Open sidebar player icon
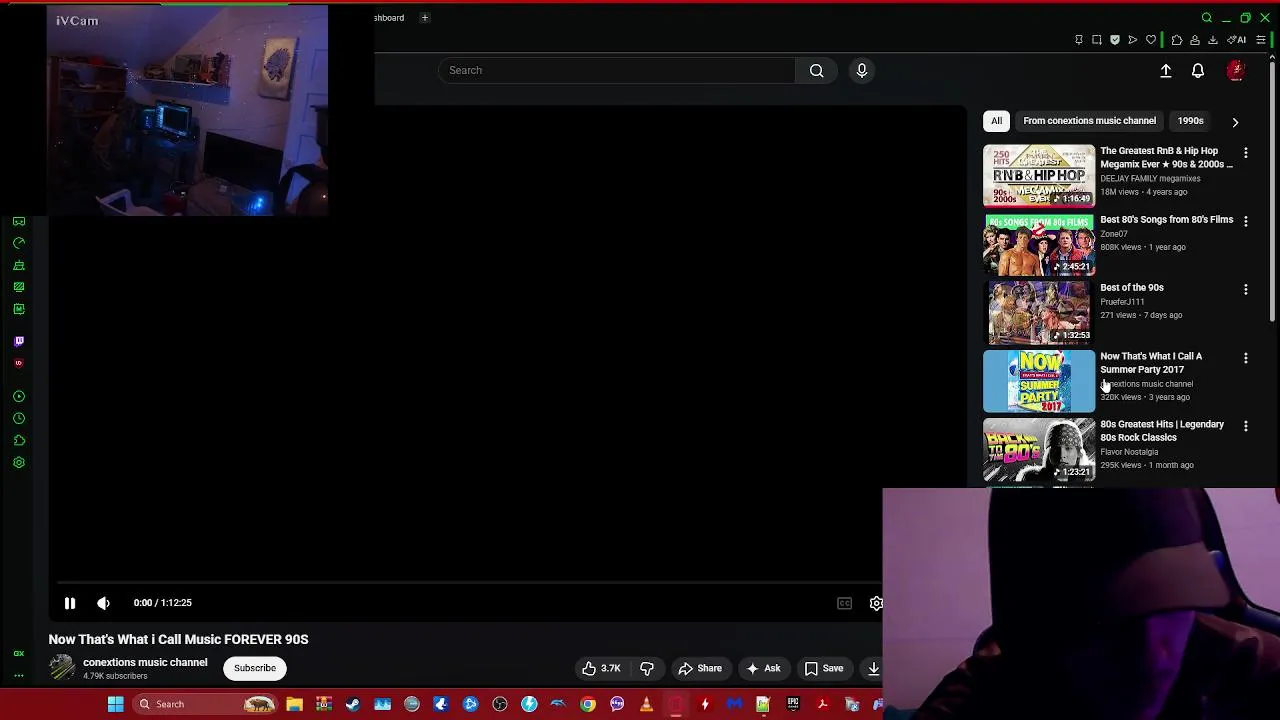Image resolution: width=1280 pixels, height=720 pixels. [x=19, y=397]
